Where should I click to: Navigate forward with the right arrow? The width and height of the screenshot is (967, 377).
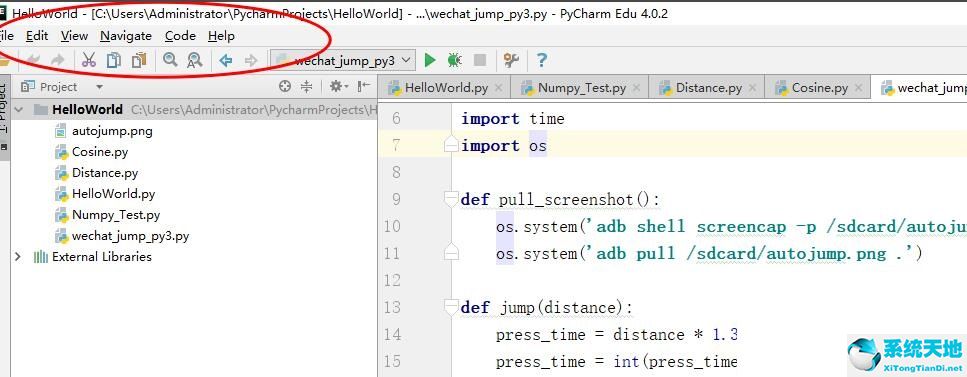point(250,60)
